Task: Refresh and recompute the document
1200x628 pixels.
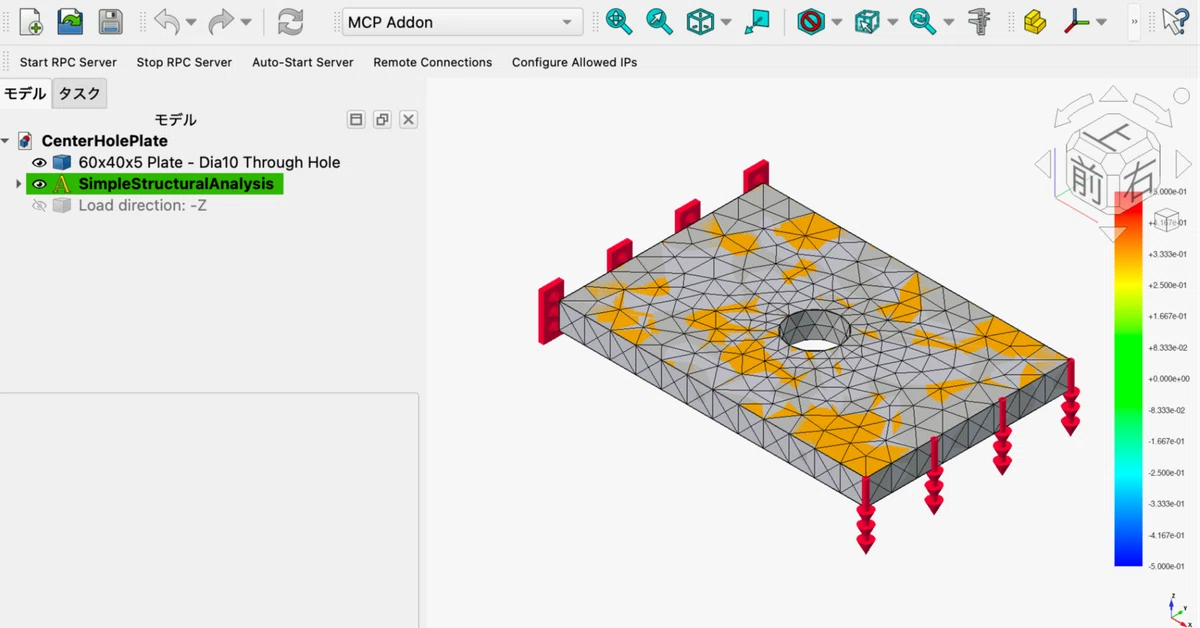Action: click(x=290, y=21)
